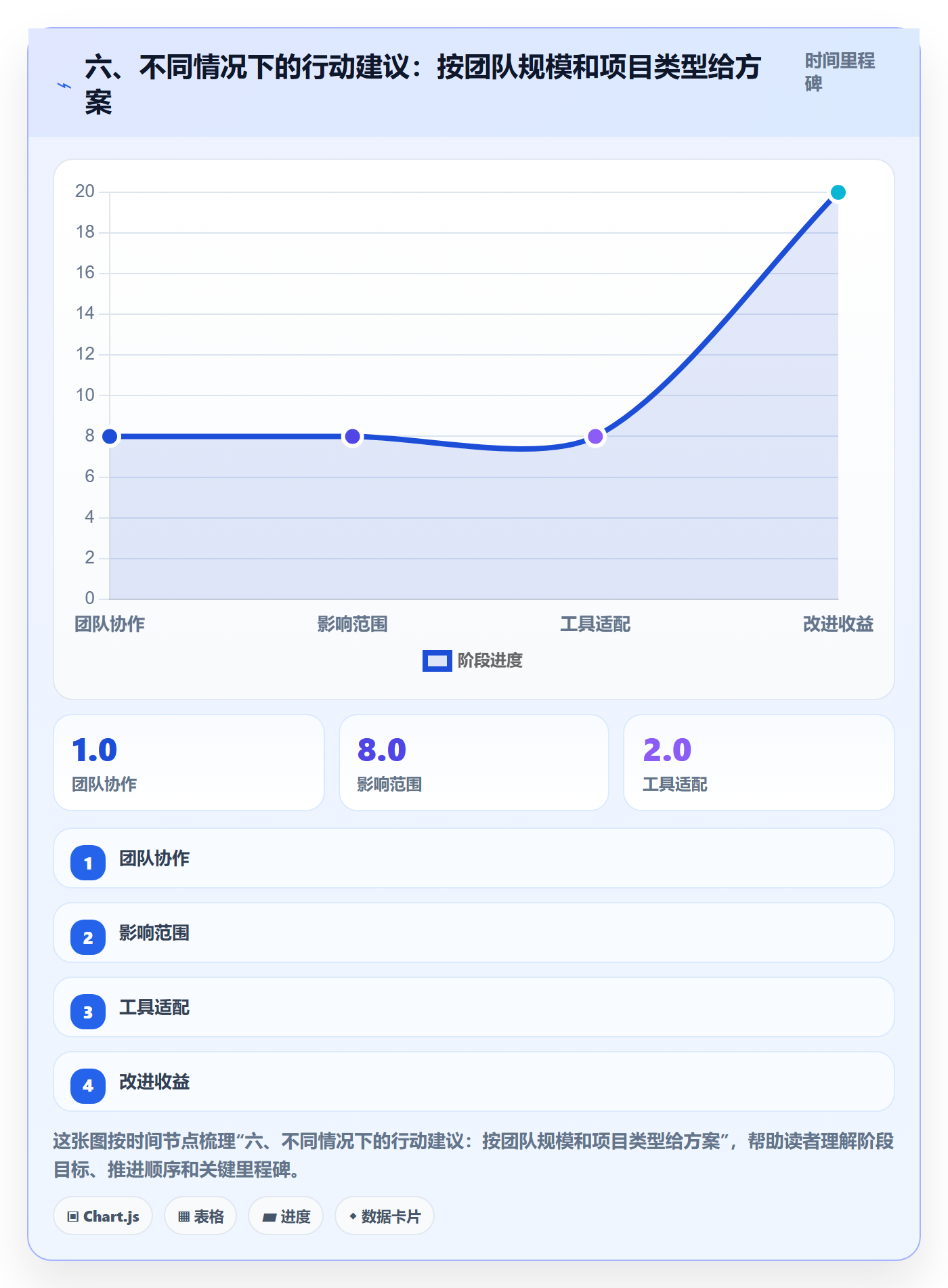Open the 影响范围 list row

(474, 932)
